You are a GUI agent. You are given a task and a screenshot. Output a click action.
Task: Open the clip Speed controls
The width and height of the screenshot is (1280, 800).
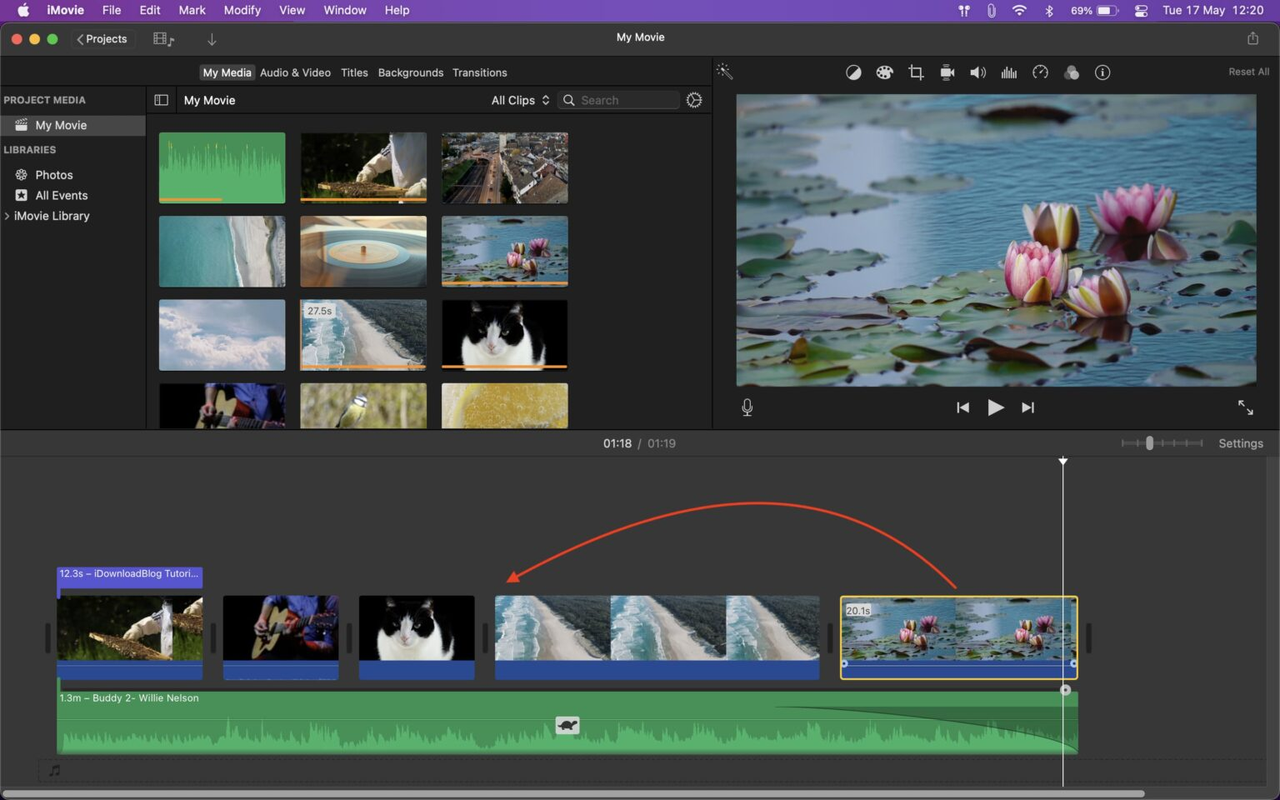tap(1040, 72)
